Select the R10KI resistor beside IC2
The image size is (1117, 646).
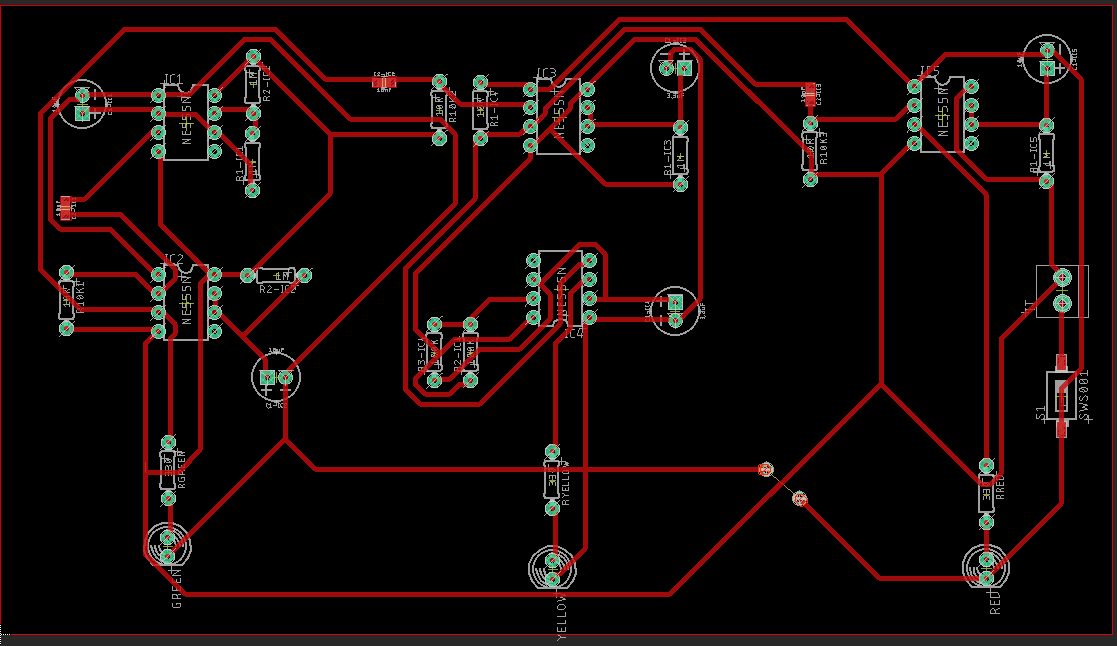click(x=66, y=300)
